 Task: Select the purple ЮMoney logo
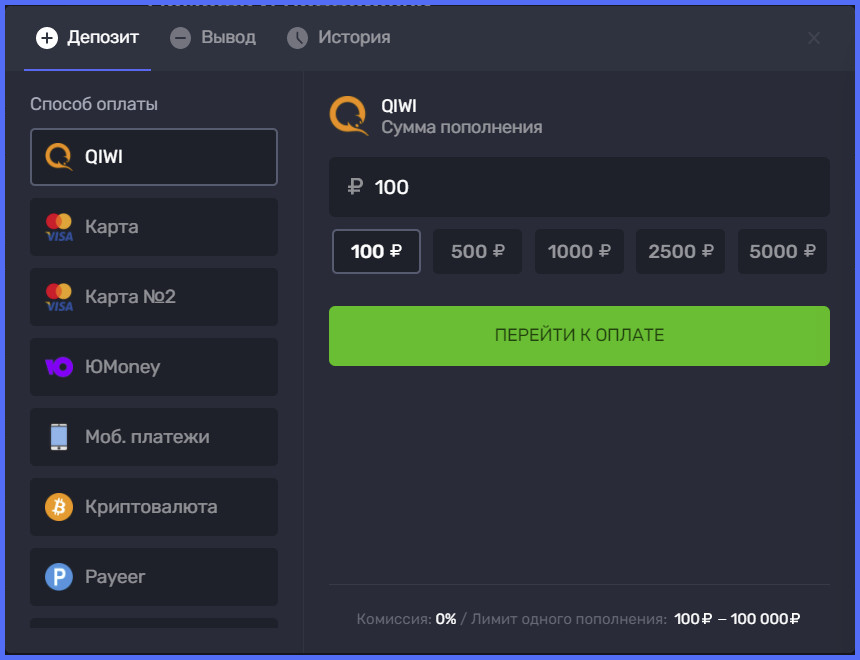pos(59,366)
